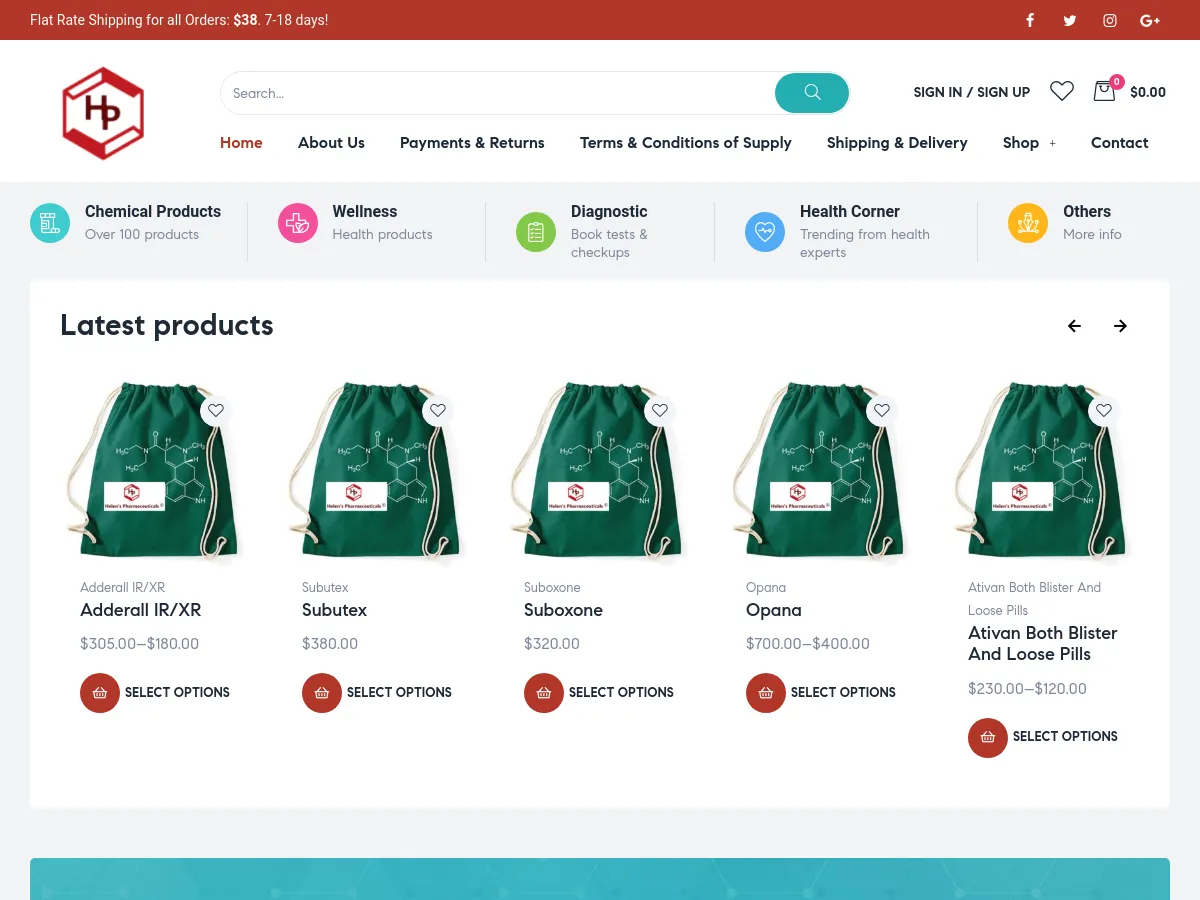Click the Google Plus icon
The height and width of the screenshot is (900, 1200).
1150,20
